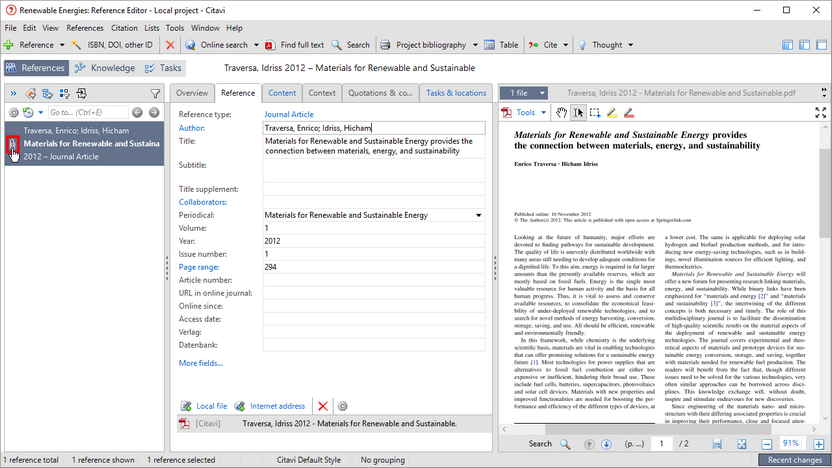
Task: Add a Local file location
Action: [x=204, y=406]
